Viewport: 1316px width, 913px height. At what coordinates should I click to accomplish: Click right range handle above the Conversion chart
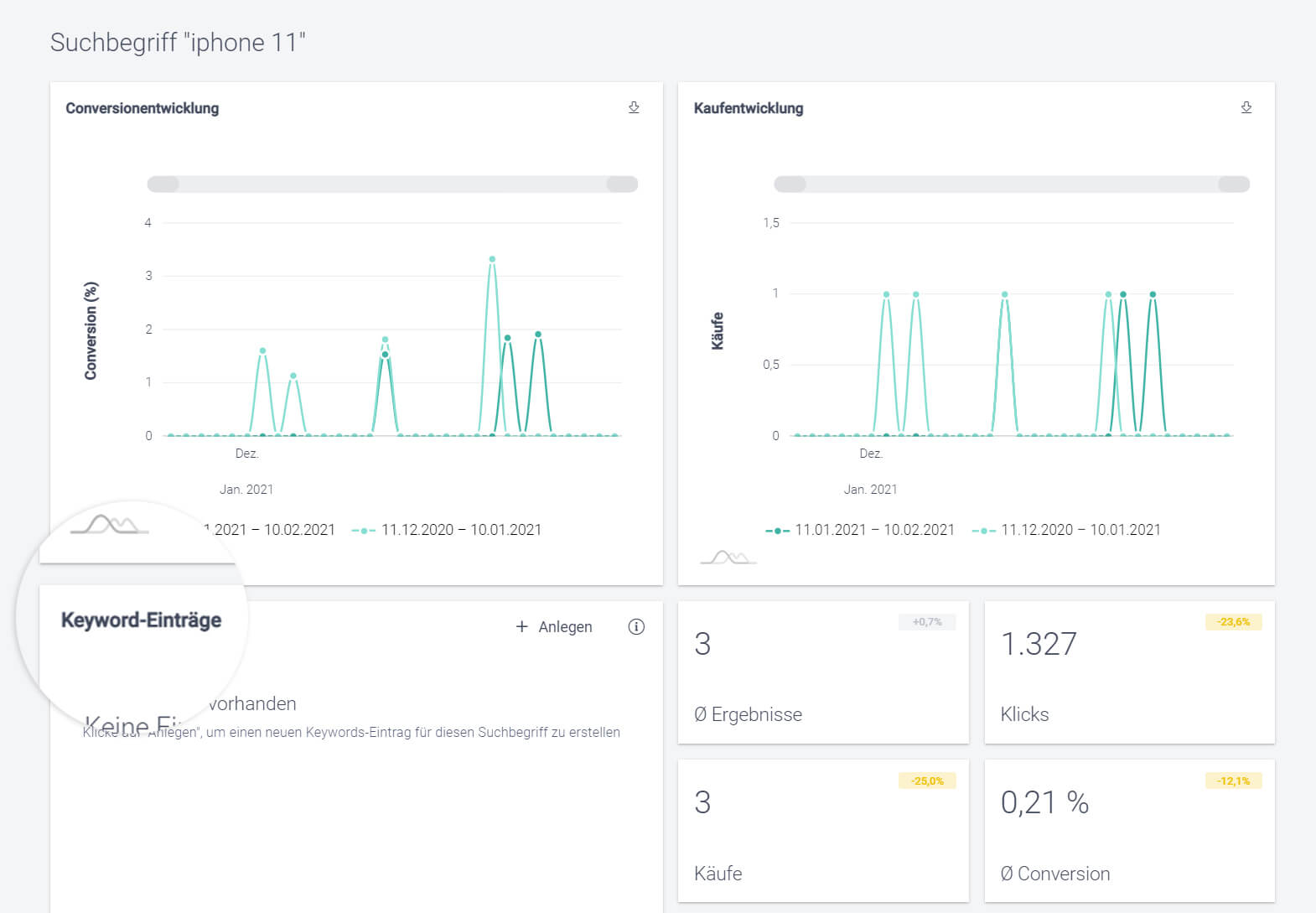pyautogui.click(x=622, y=184)
